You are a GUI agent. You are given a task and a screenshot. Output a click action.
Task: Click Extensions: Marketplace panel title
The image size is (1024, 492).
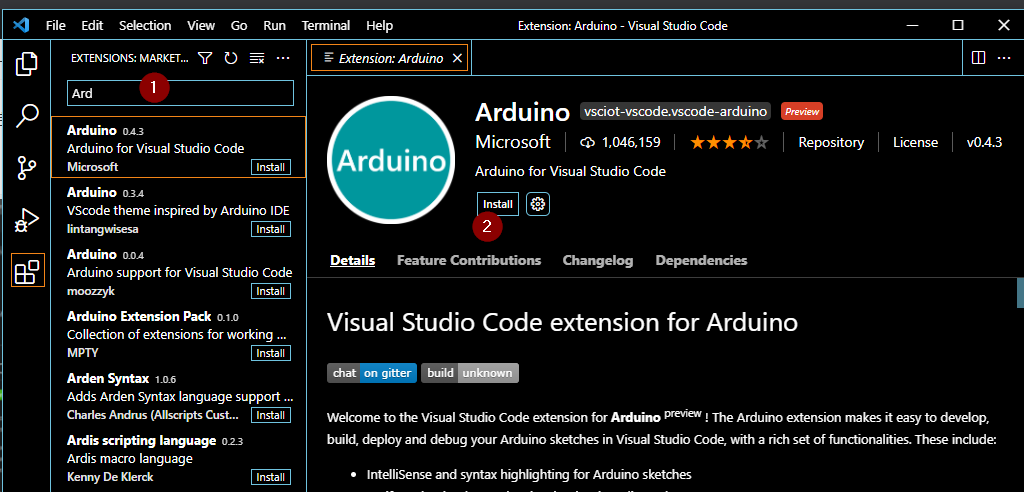pyautogui.click(x=129, y=59)
